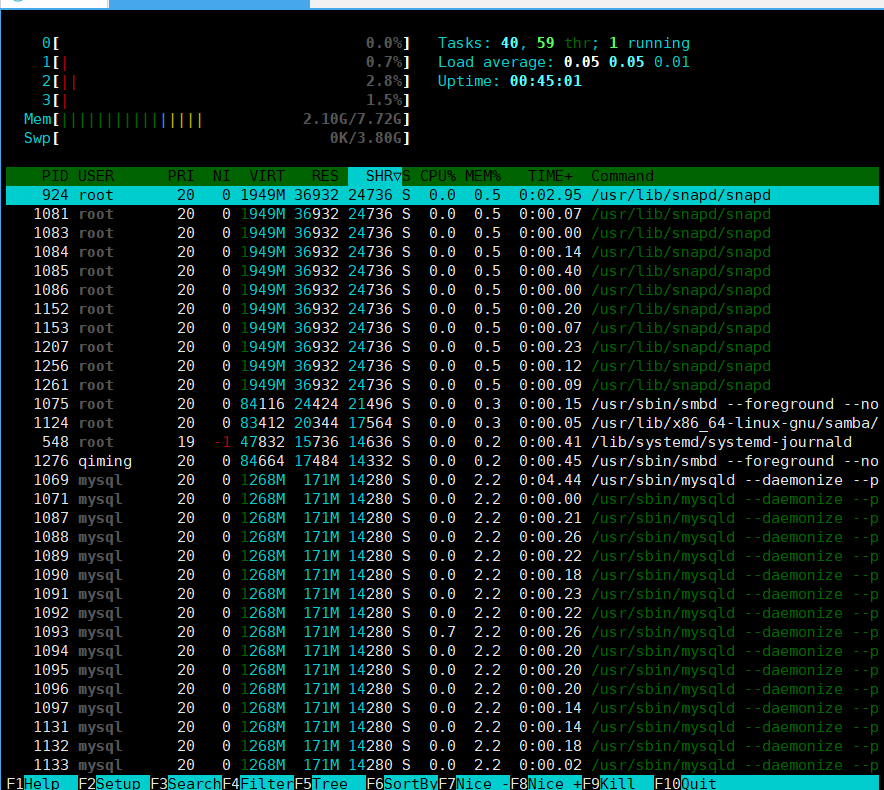Screen dimensions: 884x790
Task: Sort by MEM% column header
Action: (483, 176)
